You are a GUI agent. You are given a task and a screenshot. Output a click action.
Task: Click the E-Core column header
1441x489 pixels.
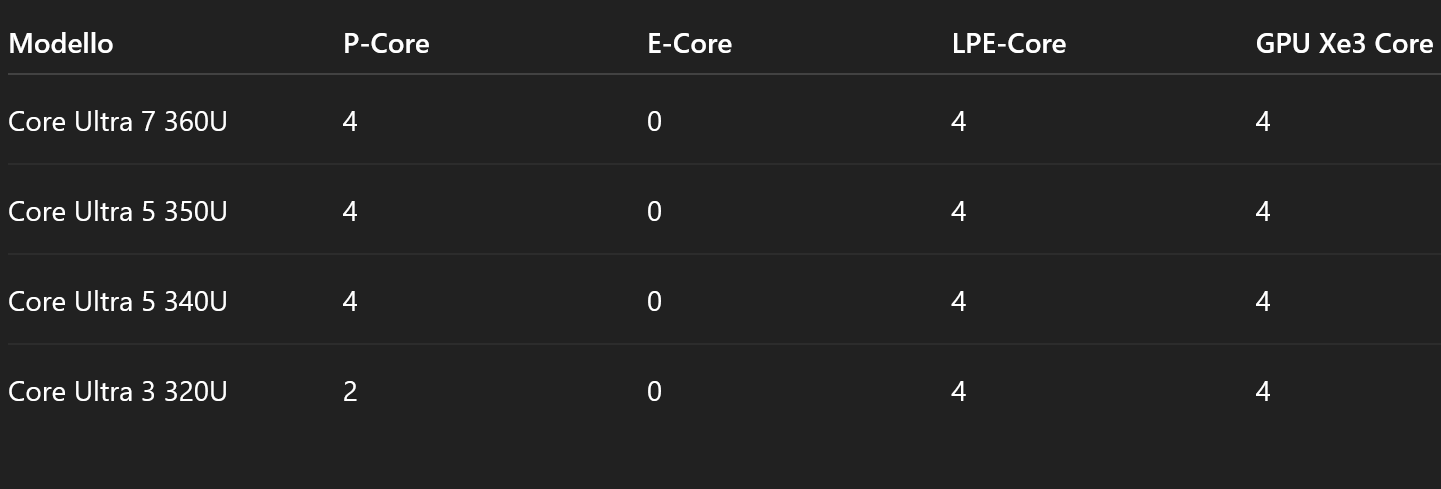690,44
